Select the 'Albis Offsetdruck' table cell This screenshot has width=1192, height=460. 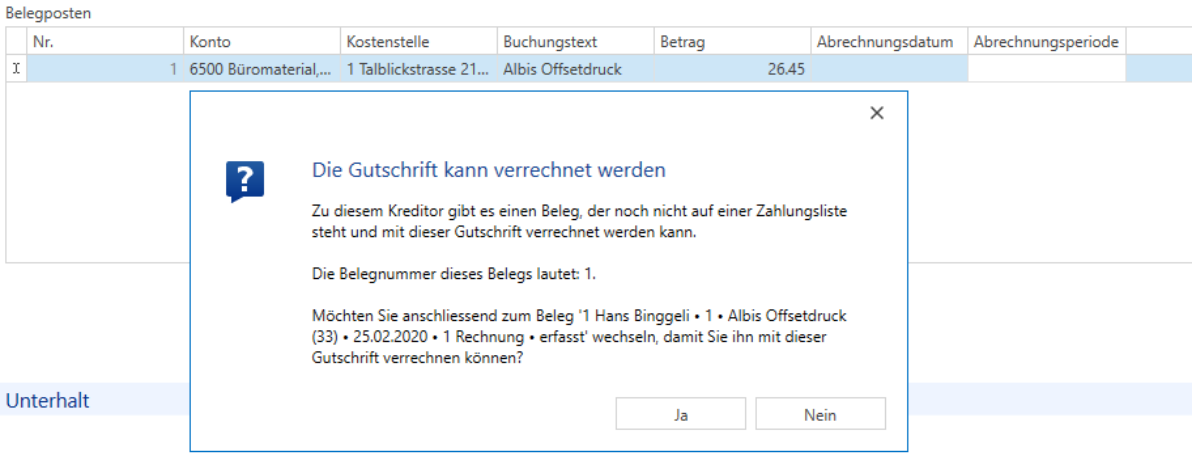[x=575, y=69]
